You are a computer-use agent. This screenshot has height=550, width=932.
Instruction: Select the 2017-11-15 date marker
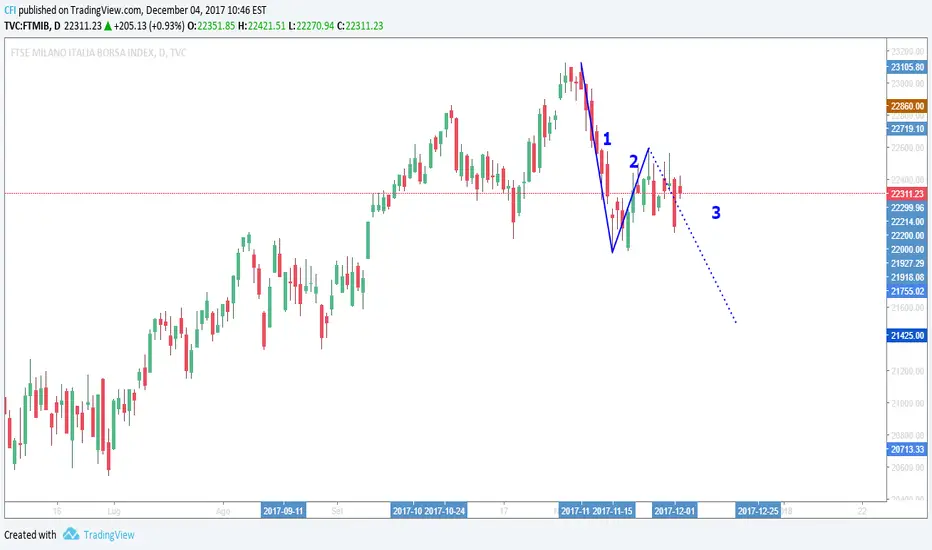tap(613, 511)
